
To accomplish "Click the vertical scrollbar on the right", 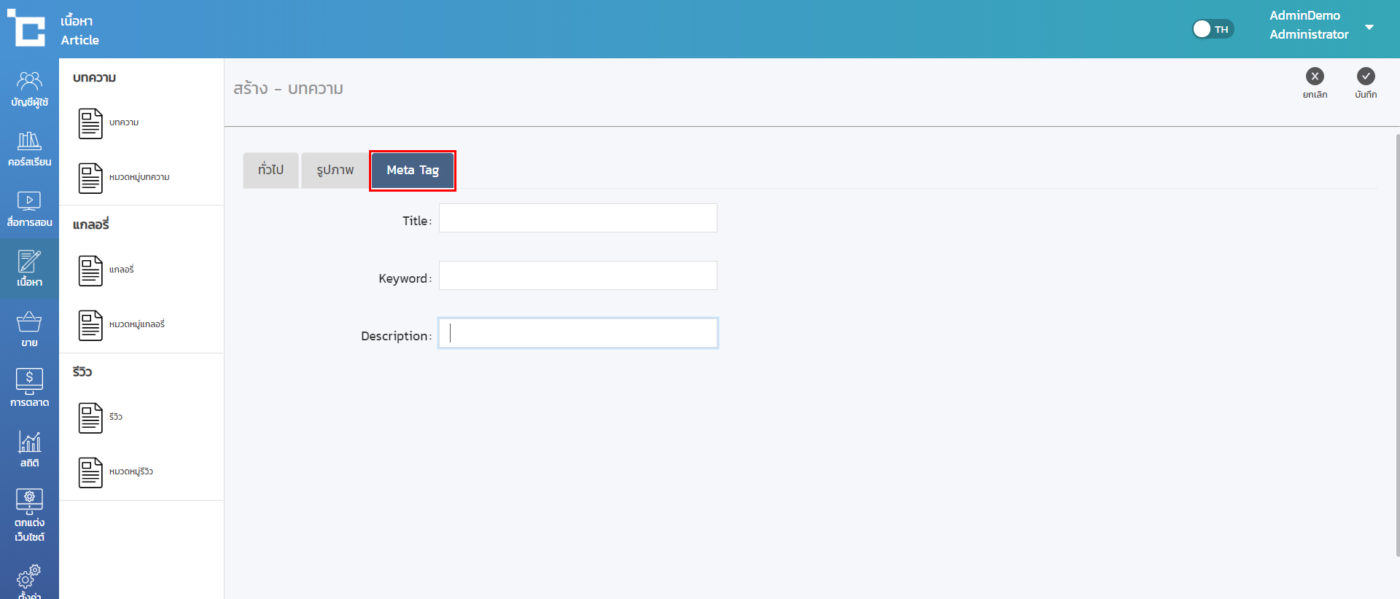I will pyautogui.click(x=1396, y=340).
